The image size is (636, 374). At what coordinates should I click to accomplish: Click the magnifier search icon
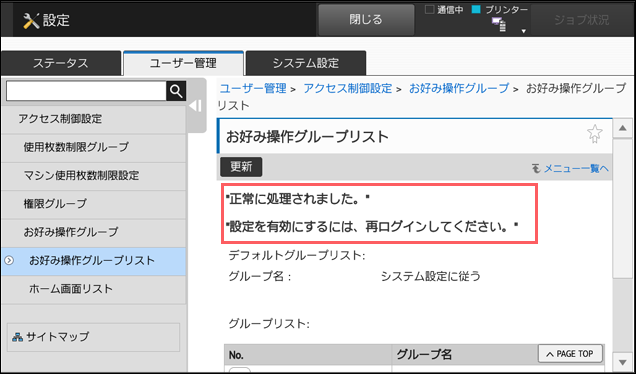[176, 91]
